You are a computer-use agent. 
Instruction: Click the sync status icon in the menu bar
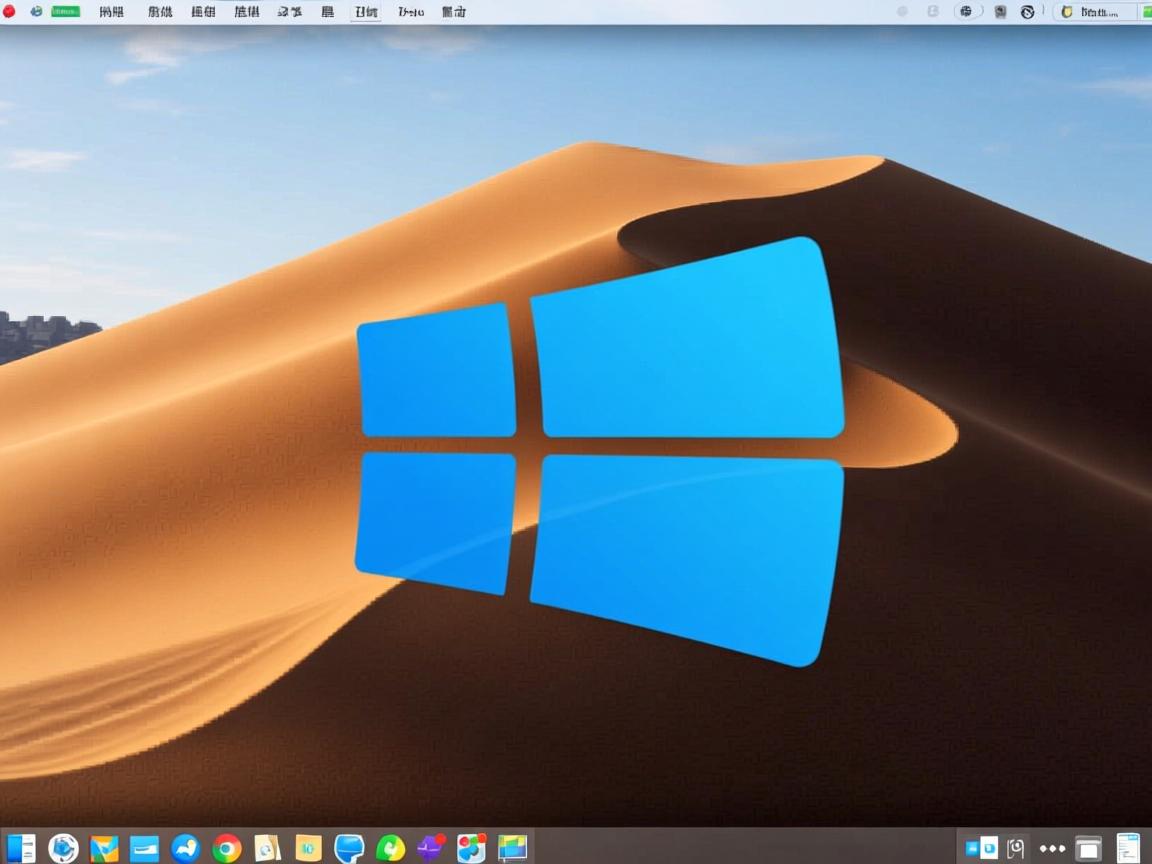pos(967,11)
